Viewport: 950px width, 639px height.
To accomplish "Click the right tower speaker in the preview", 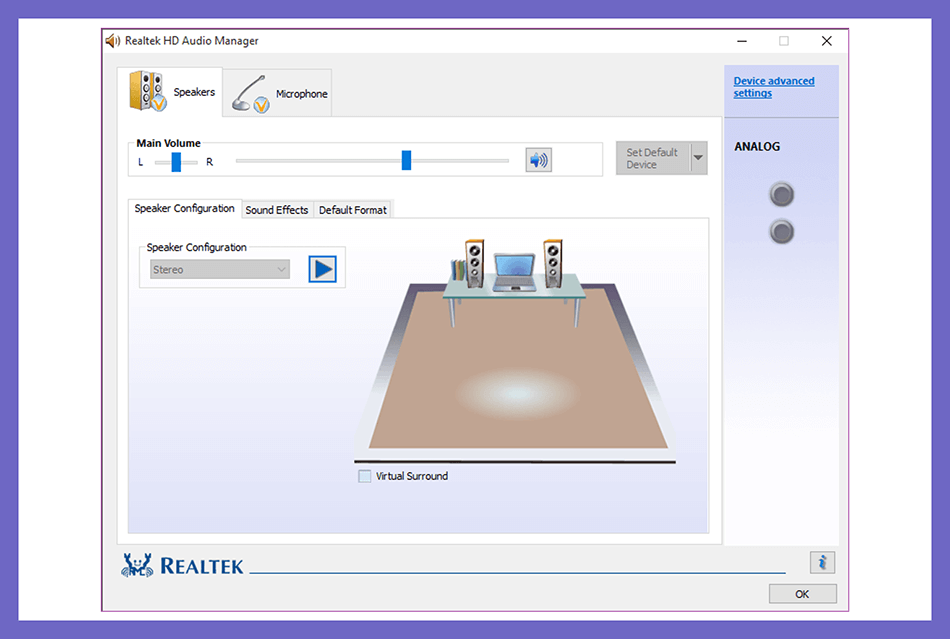I will pyautogui.click(x=551, y=263).
